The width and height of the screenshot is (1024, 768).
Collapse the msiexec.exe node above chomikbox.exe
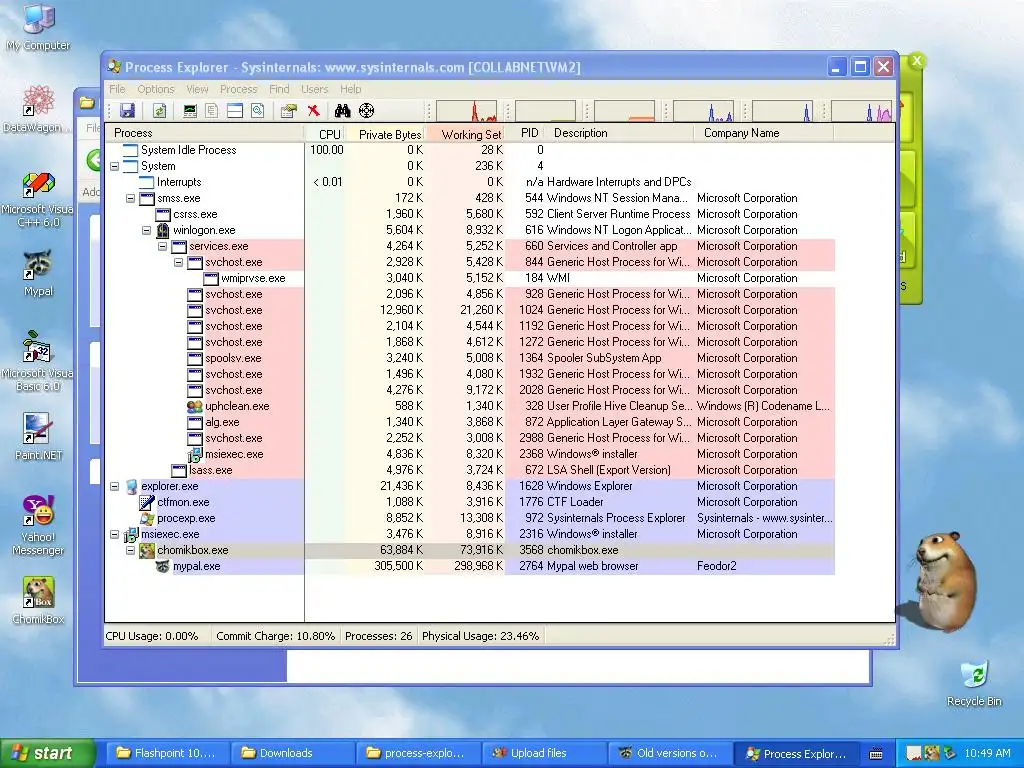click(115, 534)
